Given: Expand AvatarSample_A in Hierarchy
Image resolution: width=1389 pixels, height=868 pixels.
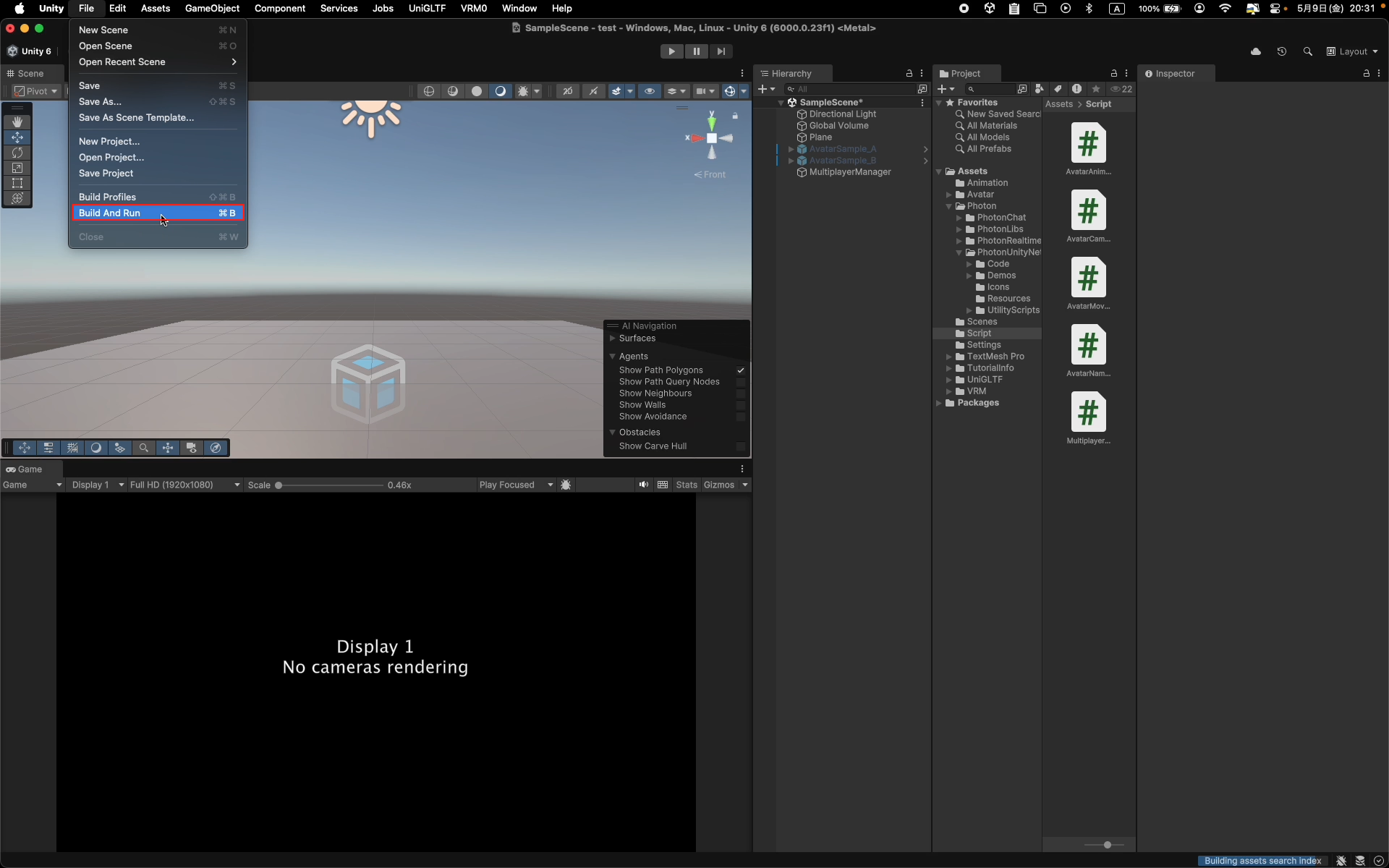Looking at the screenshot, I should tap(791, 149).
